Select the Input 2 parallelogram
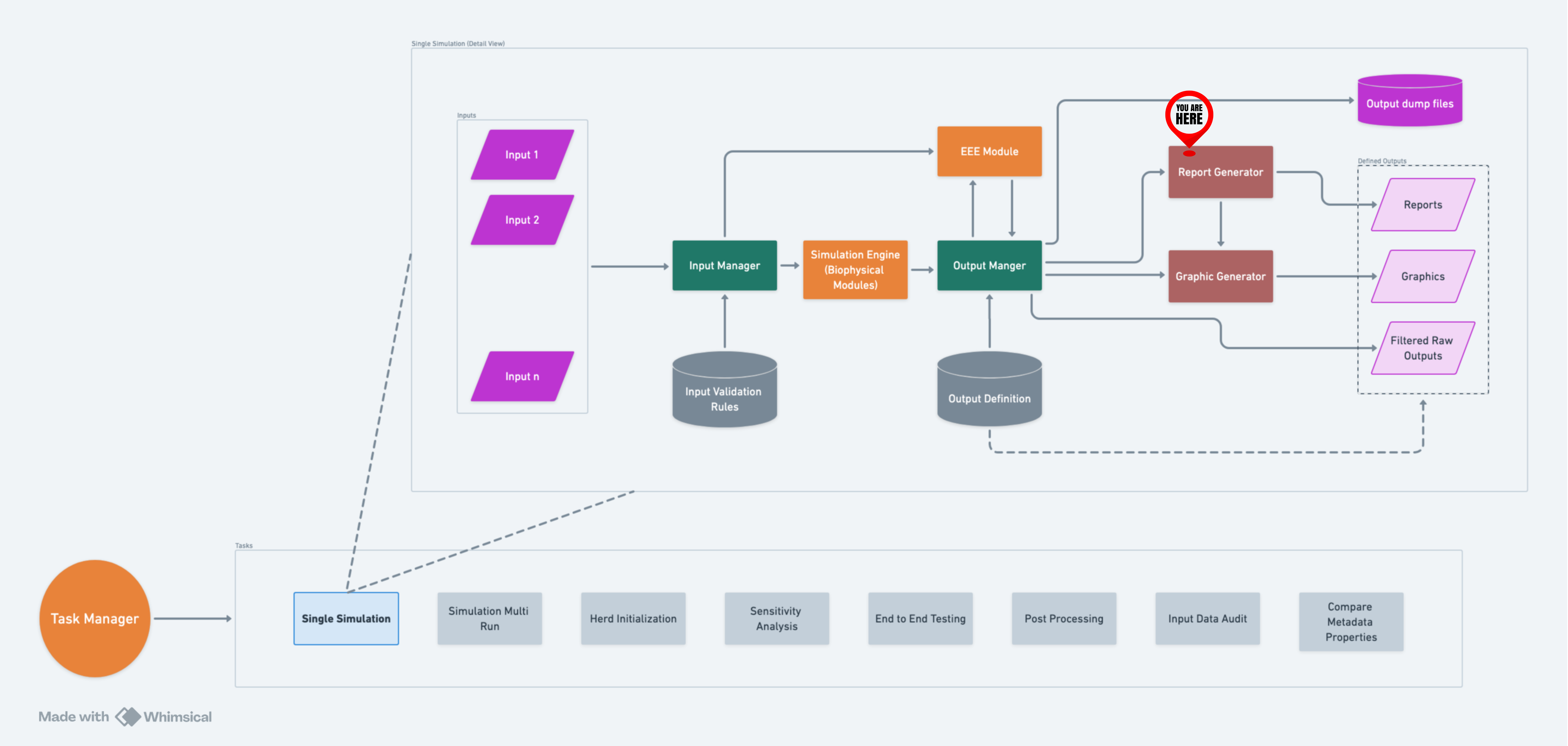1568x746 pixels. [x=522, y=220]
